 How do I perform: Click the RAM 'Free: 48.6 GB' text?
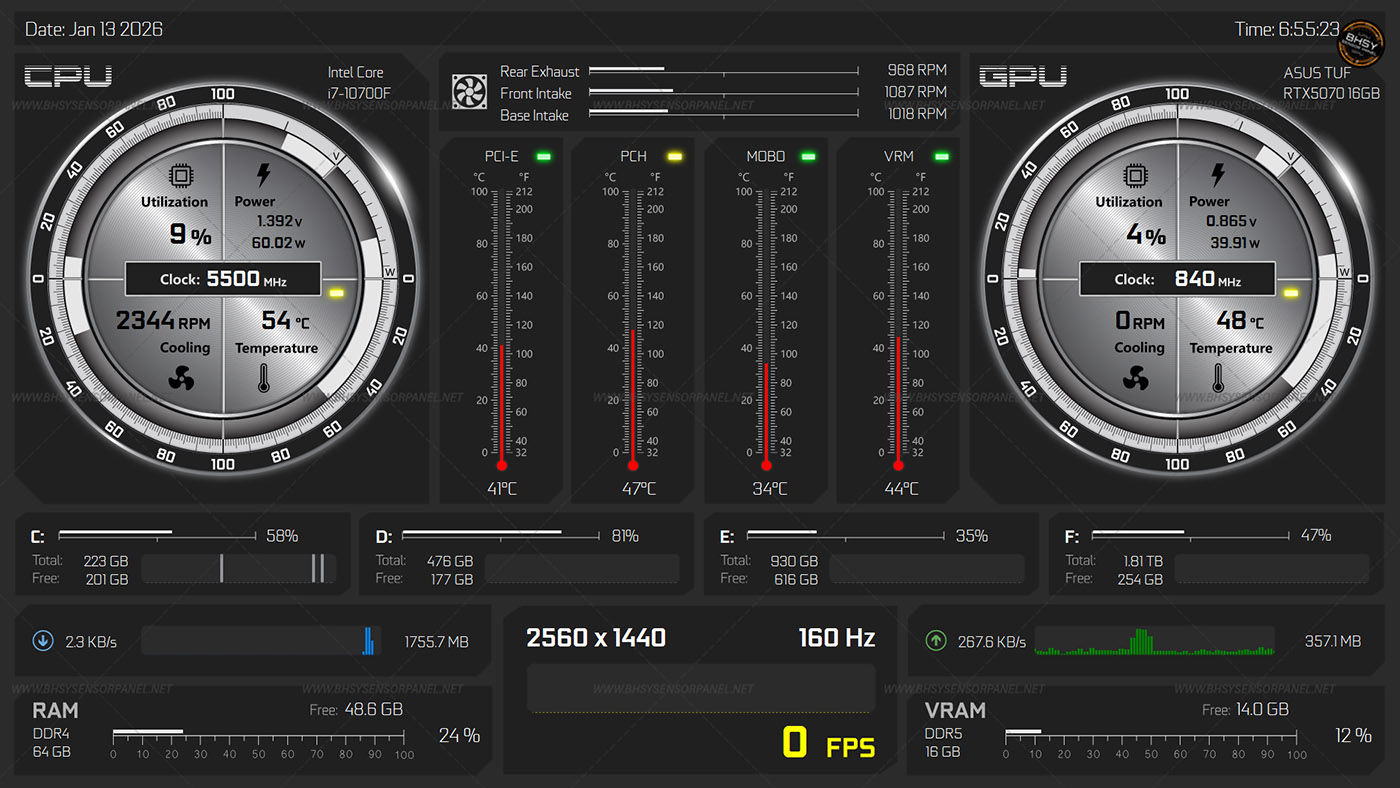tap(356, 709)
